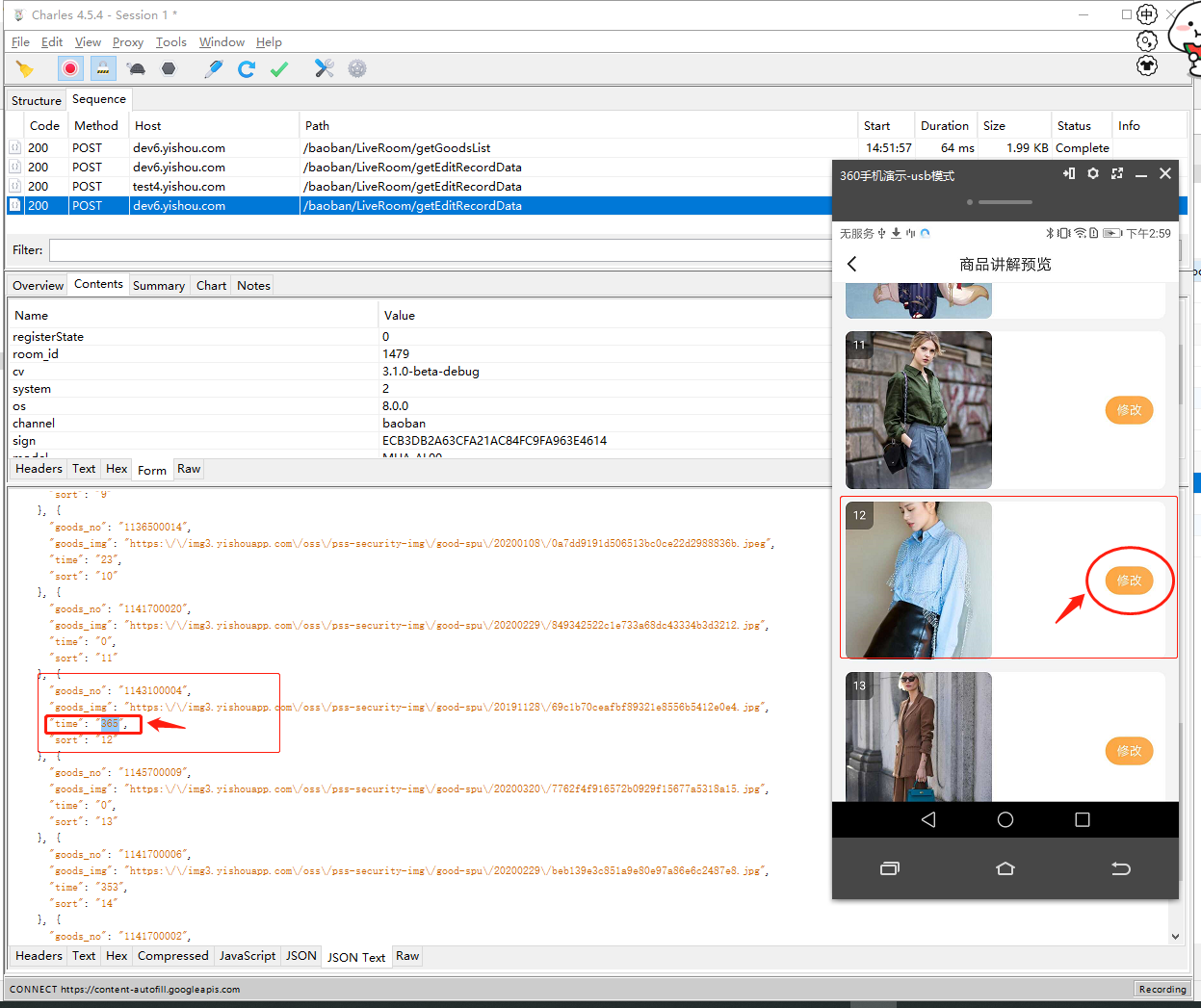The height and width of the screenshot is (1008, 1201).
Task: Click product image 12 blue shirt
Action: [919, 581]
